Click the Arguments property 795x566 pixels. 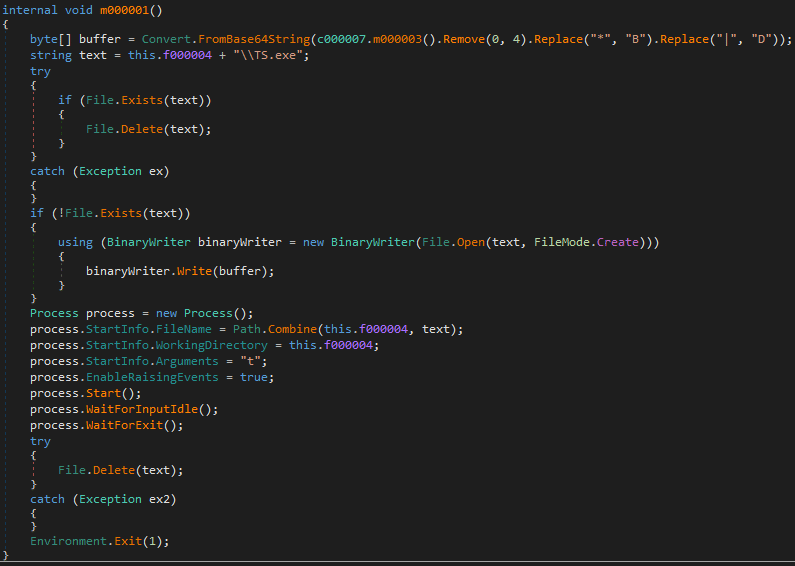(187, 361)
